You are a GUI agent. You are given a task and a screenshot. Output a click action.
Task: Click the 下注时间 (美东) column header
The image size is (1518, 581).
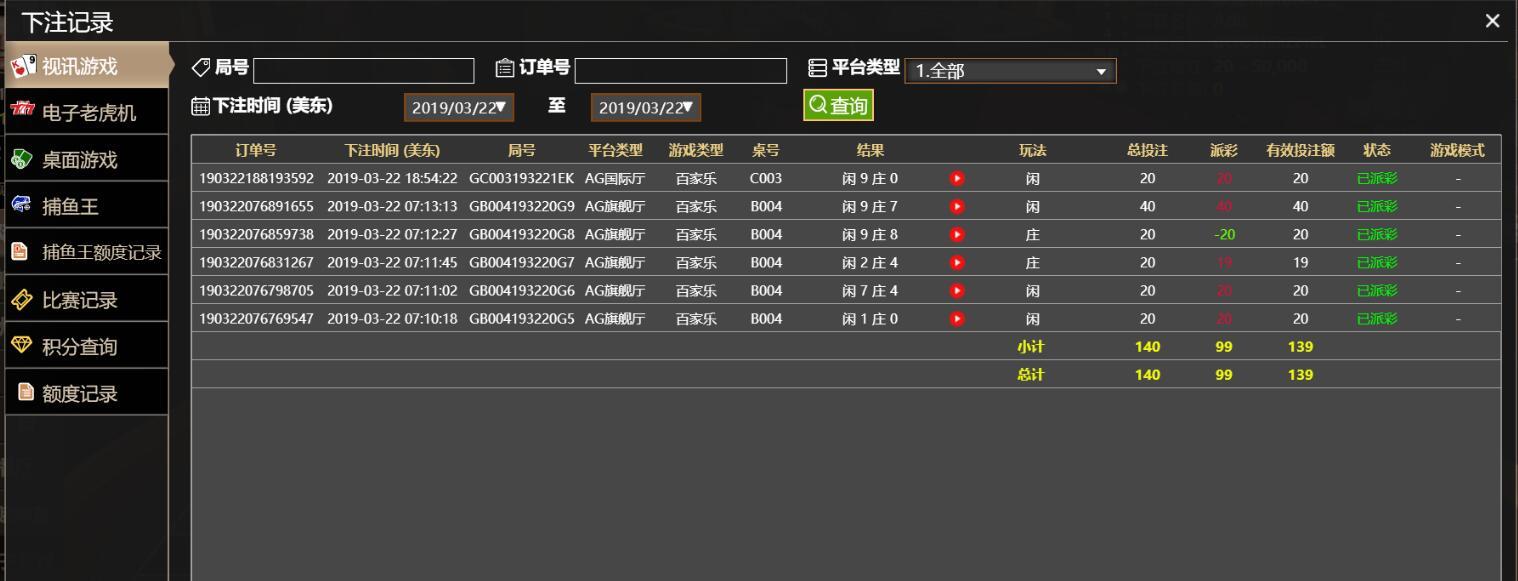pos(392,151)
